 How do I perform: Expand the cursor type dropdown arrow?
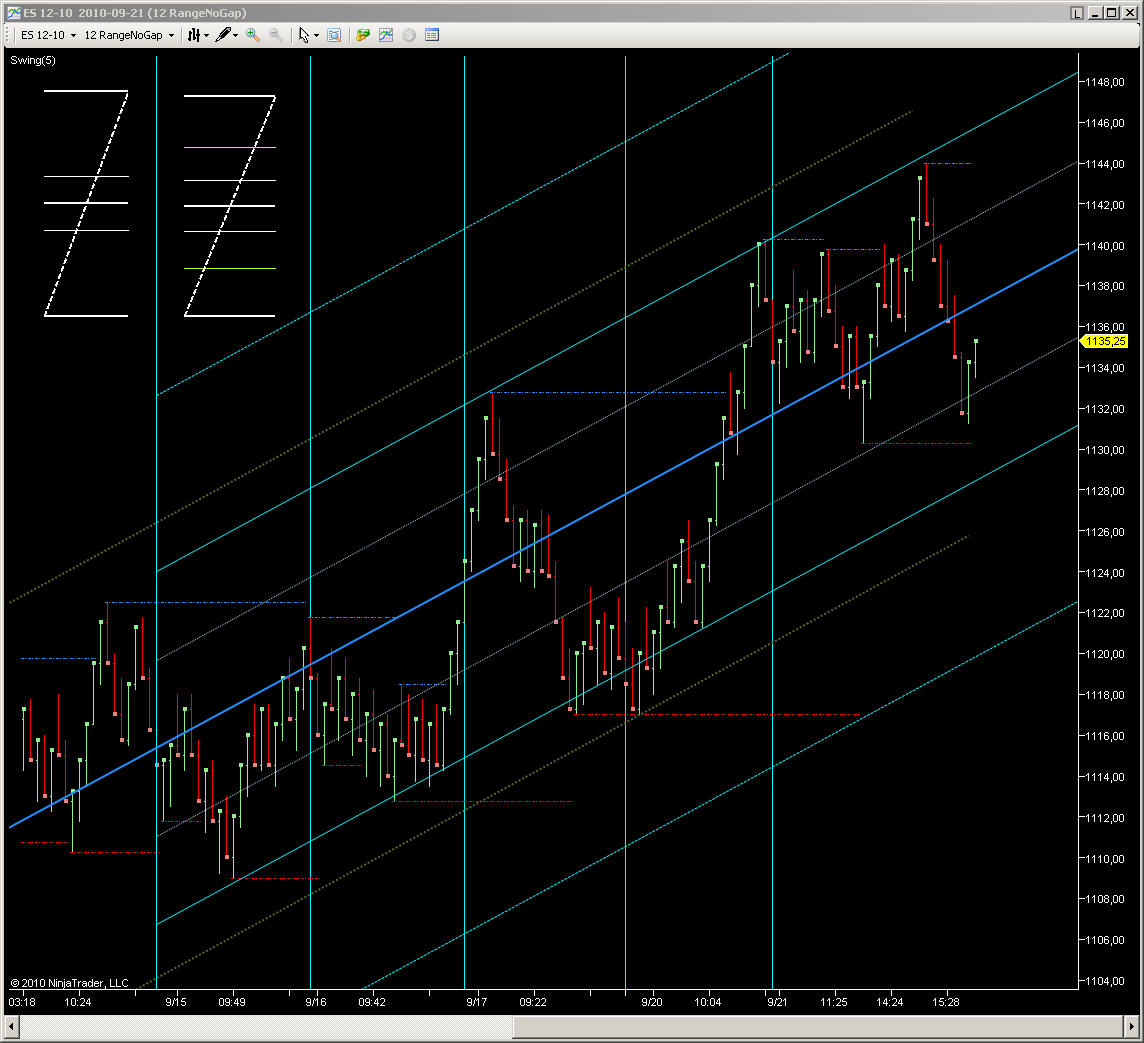(317, 35)
